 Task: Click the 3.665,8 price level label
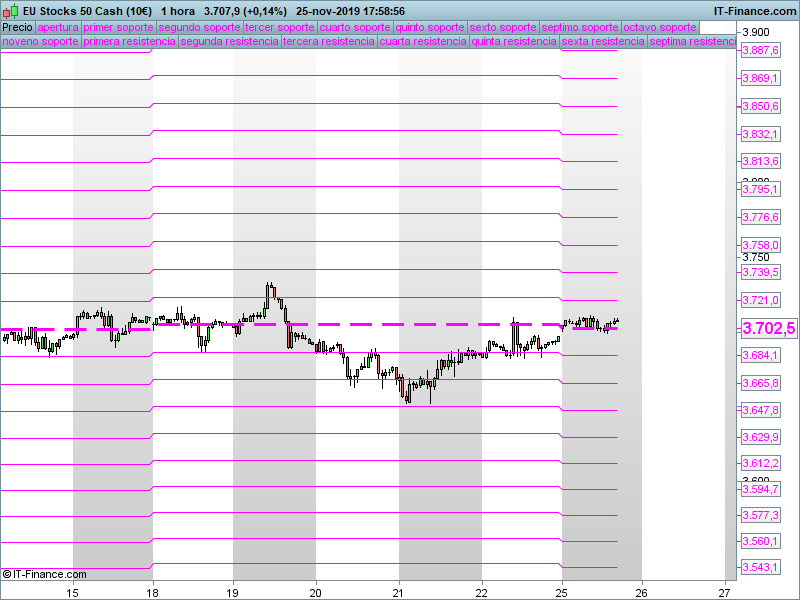click(760, 383)
